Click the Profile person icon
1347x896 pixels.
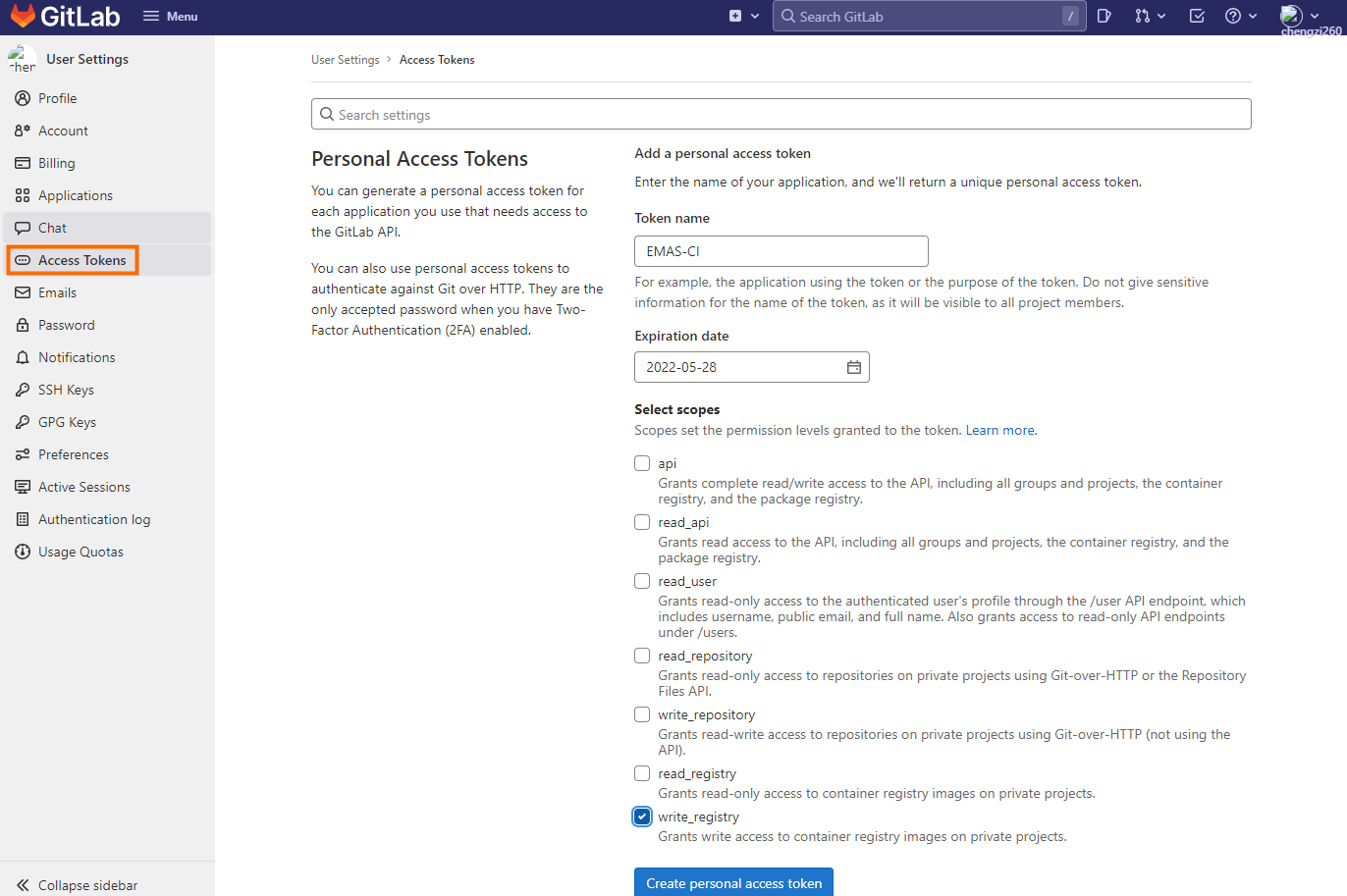[23, 98]
